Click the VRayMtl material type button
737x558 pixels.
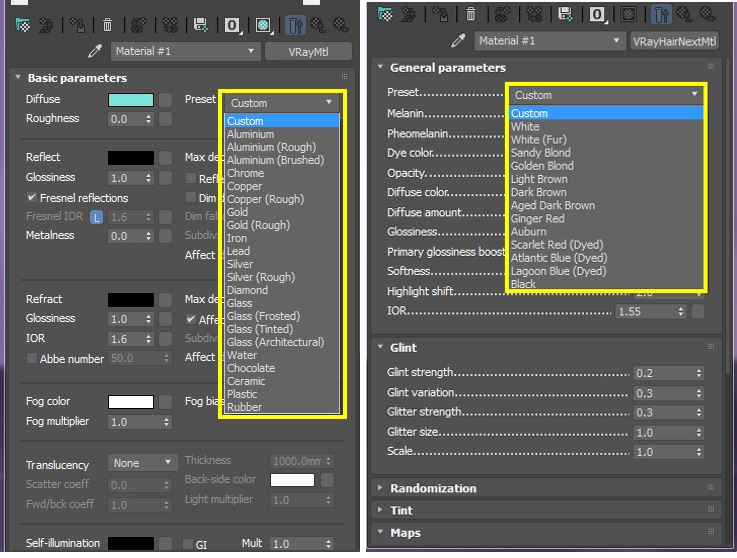pos(308,52)
